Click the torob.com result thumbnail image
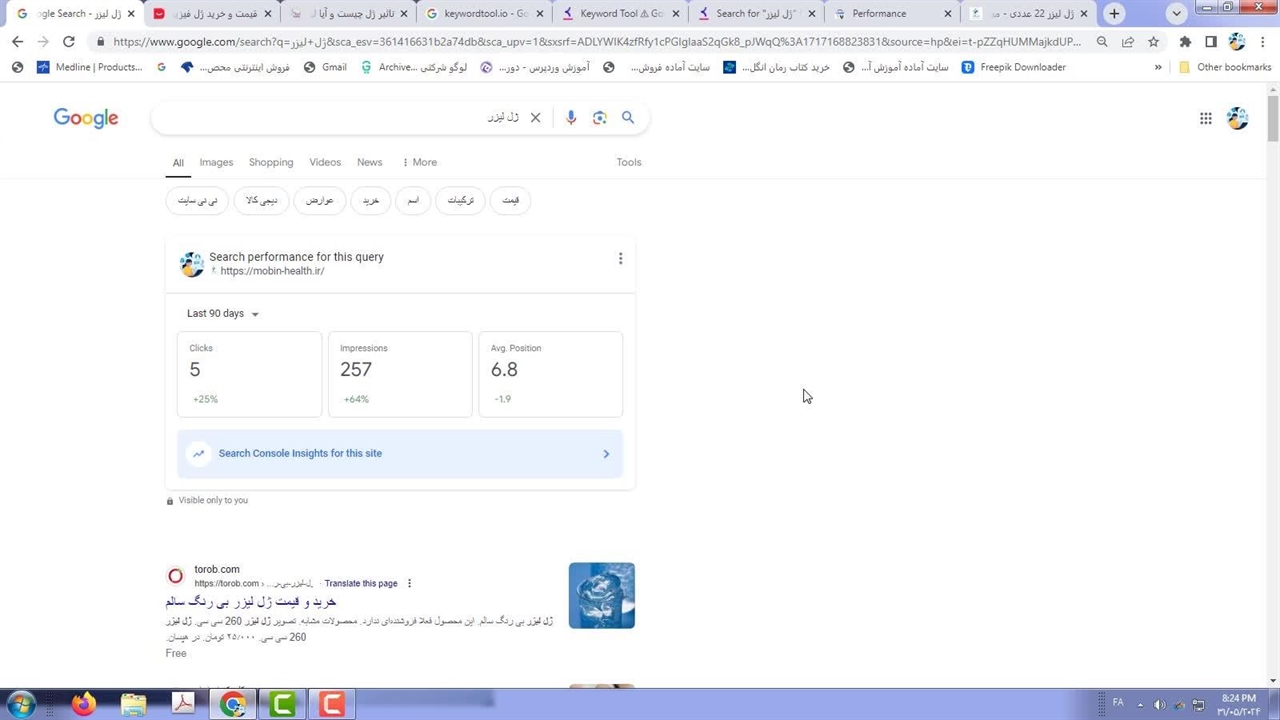 click(601, 595)
